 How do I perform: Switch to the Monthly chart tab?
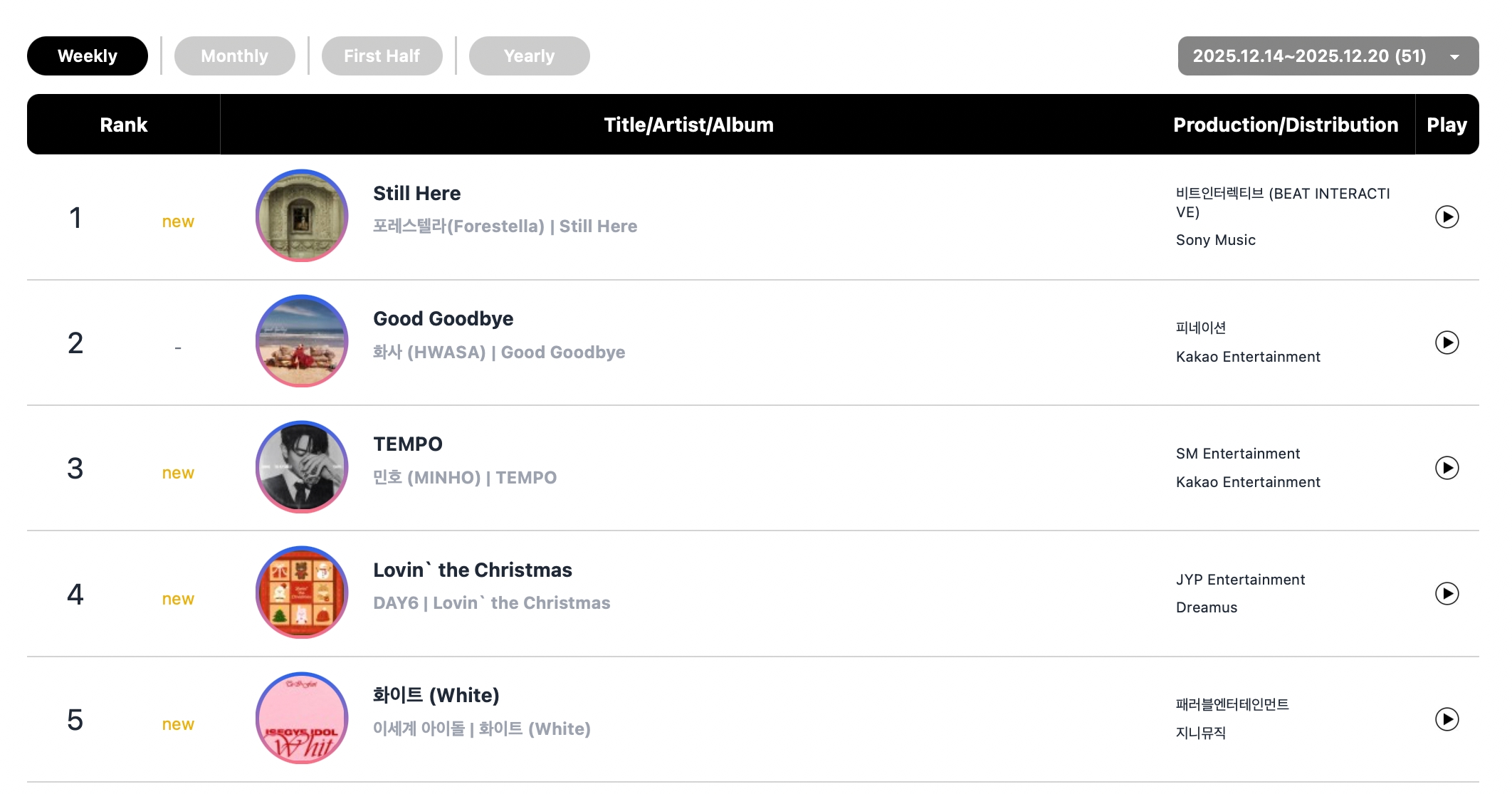(x=234, y=56)
